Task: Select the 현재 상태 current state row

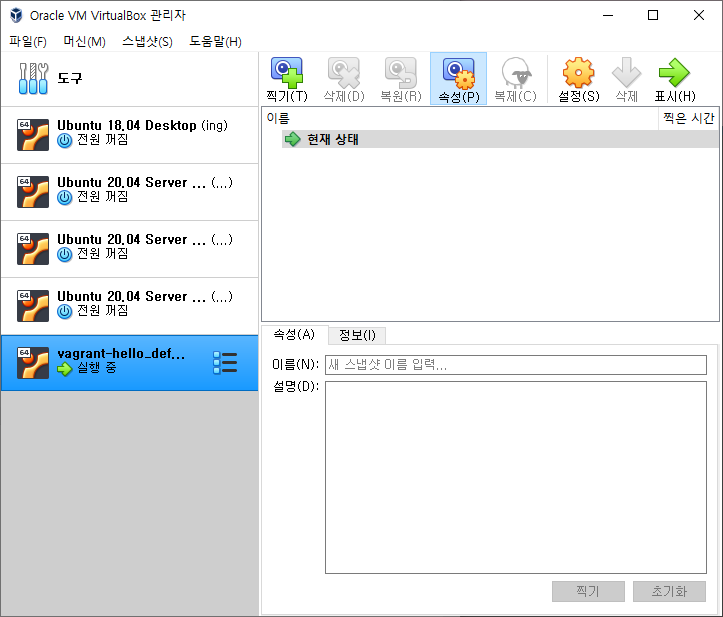Action: tap(500, 139)
